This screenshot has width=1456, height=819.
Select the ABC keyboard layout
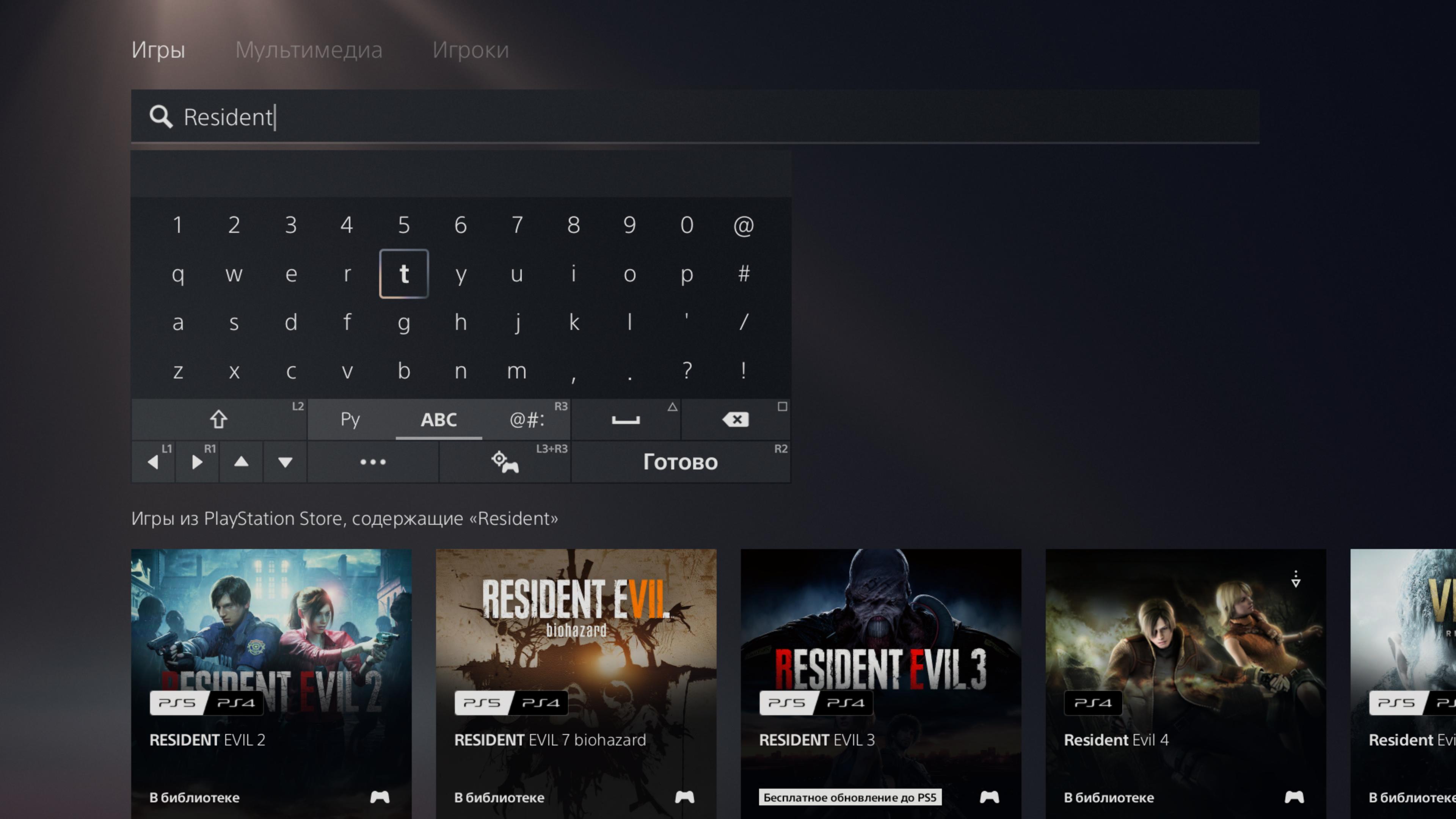[x=439, y=419]
